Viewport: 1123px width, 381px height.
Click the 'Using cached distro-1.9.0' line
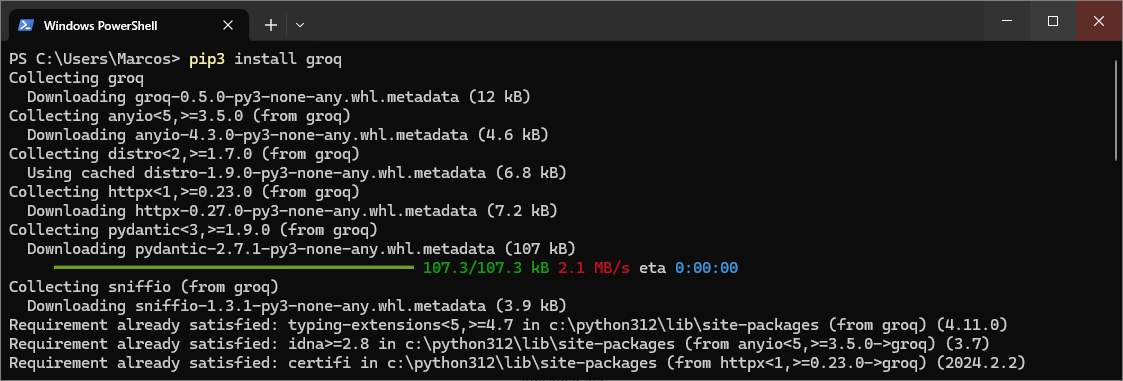tap(297, 173)
